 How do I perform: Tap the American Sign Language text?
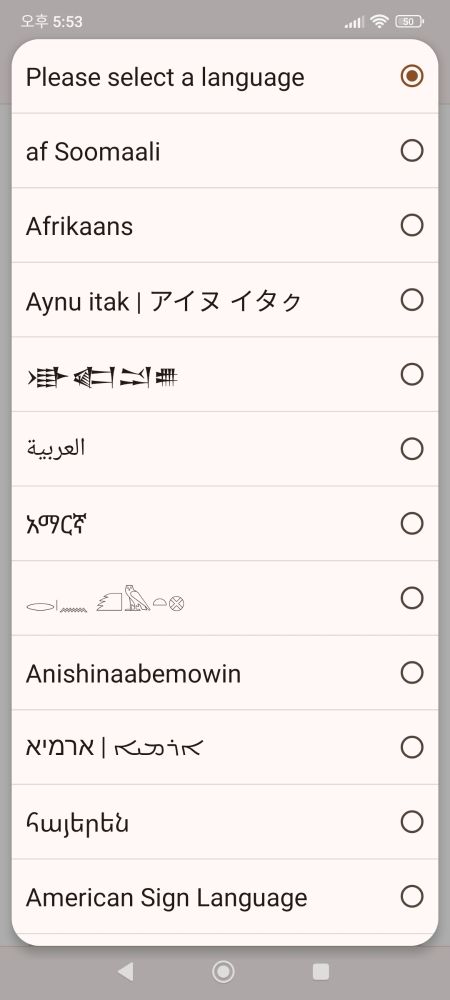click(x=166, y=899)
